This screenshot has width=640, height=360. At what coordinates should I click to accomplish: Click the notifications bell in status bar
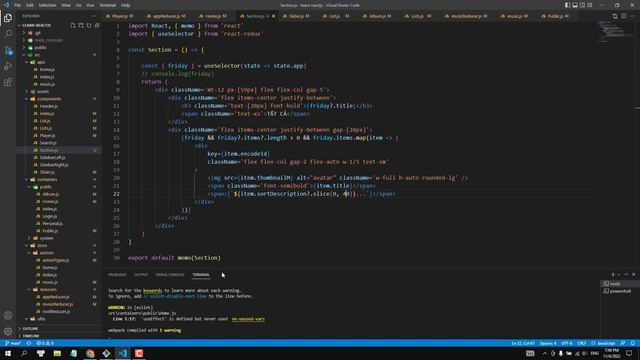coord(633,343)
